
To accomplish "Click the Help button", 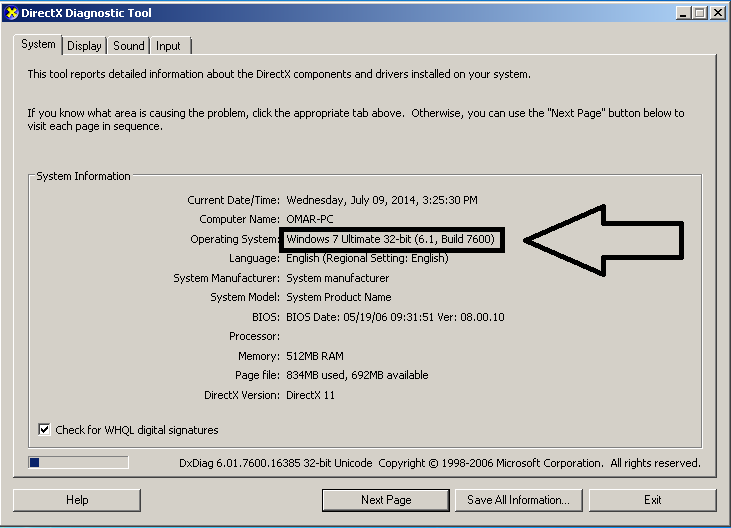I will pyautogui.click(x=77, y=500).
